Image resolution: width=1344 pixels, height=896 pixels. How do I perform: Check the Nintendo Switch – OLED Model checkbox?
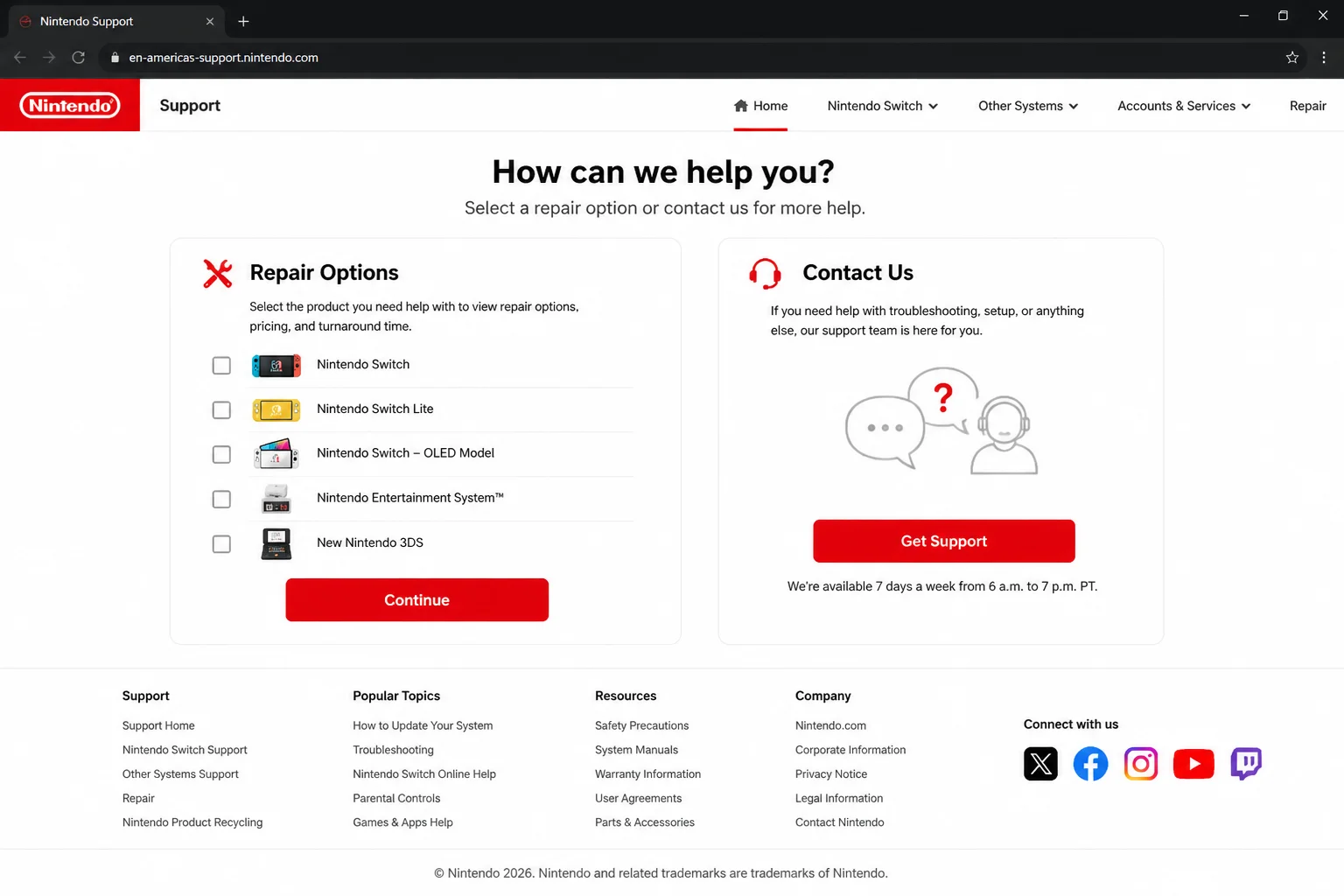(x=221, y=455)
